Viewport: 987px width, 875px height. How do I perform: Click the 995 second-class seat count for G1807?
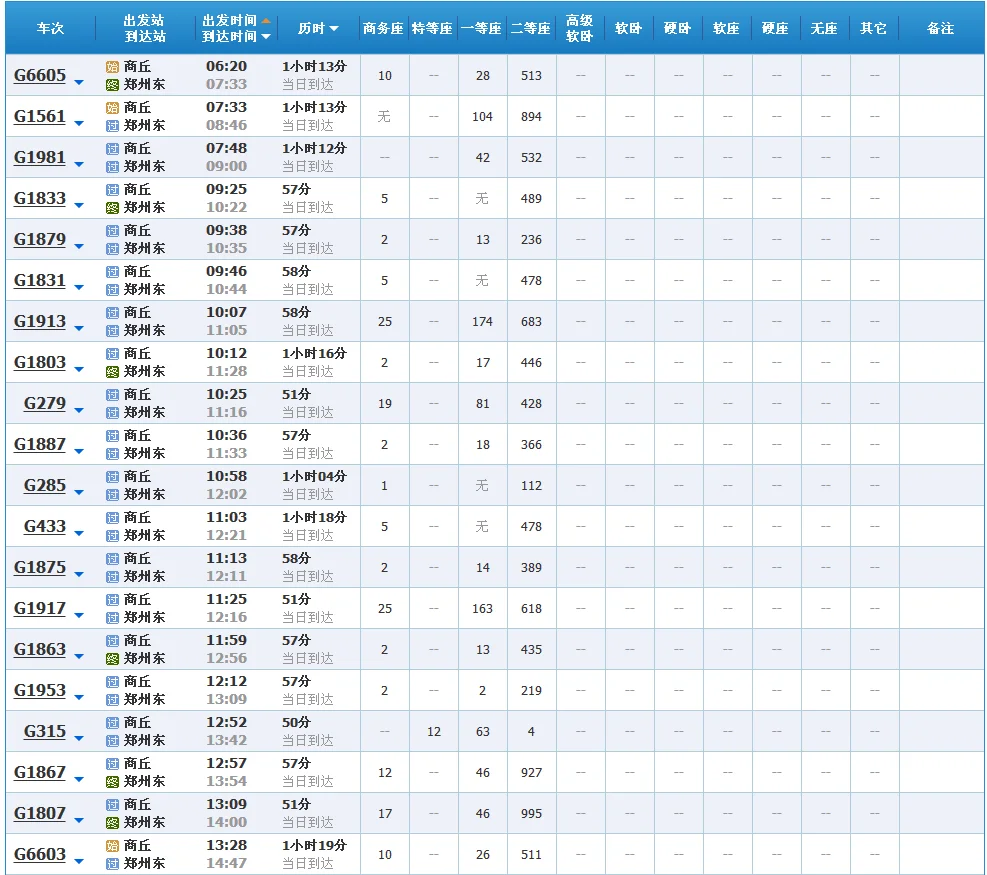[x=531, y=814]
